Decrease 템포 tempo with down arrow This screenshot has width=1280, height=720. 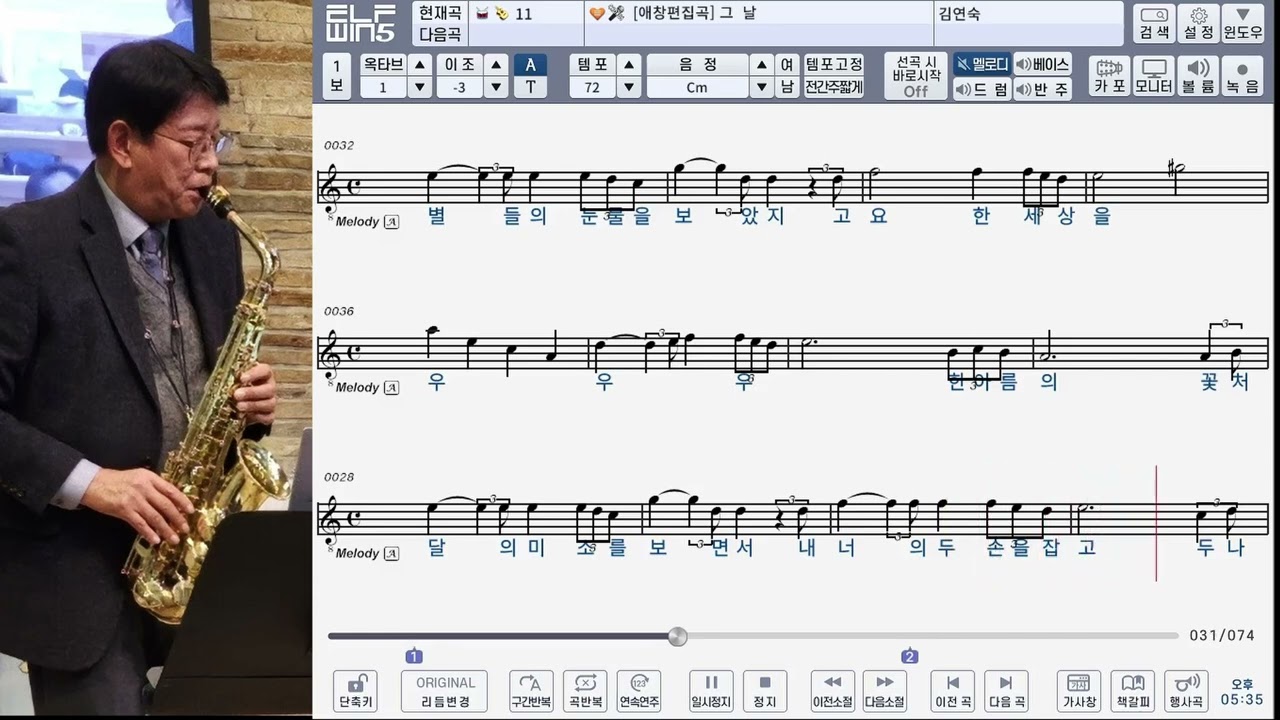[x=629, y=87]
